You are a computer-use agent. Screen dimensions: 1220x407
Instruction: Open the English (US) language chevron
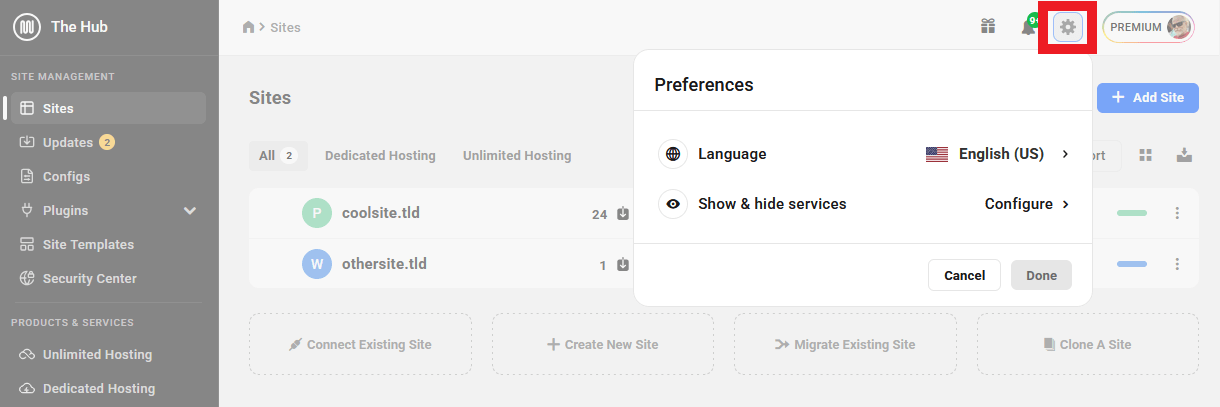click(1066, 154)
